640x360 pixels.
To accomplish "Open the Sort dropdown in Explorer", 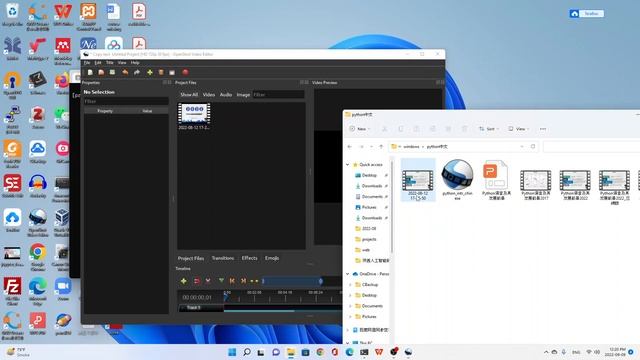I will pyautogui.click(x=489, y=129).
